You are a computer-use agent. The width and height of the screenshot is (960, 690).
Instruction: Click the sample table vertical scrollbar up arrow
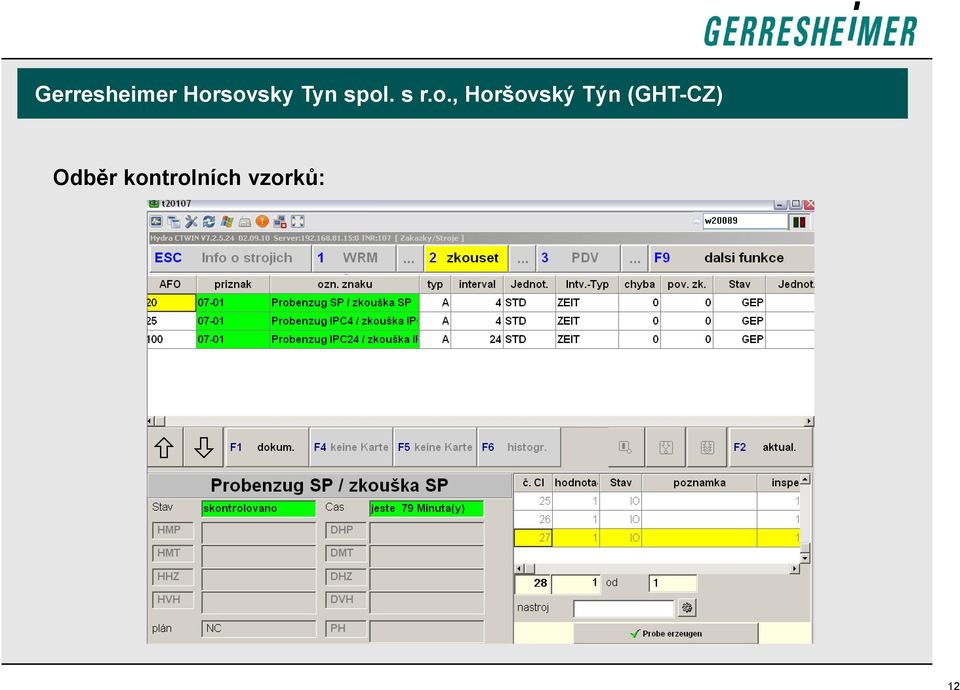coord(805,479)
